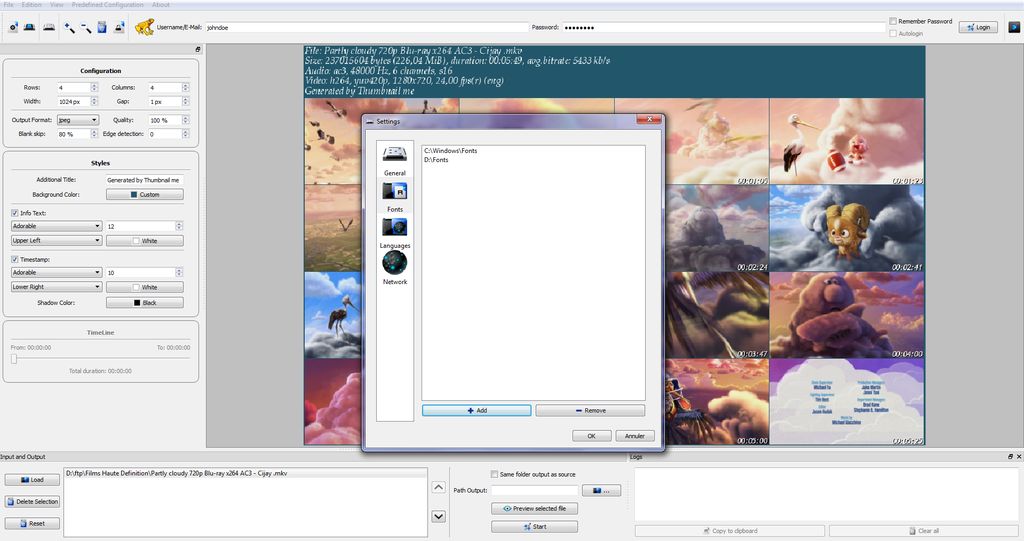Close the Logs dock panel
The image size is (1024, 541).
(1019, 457)
